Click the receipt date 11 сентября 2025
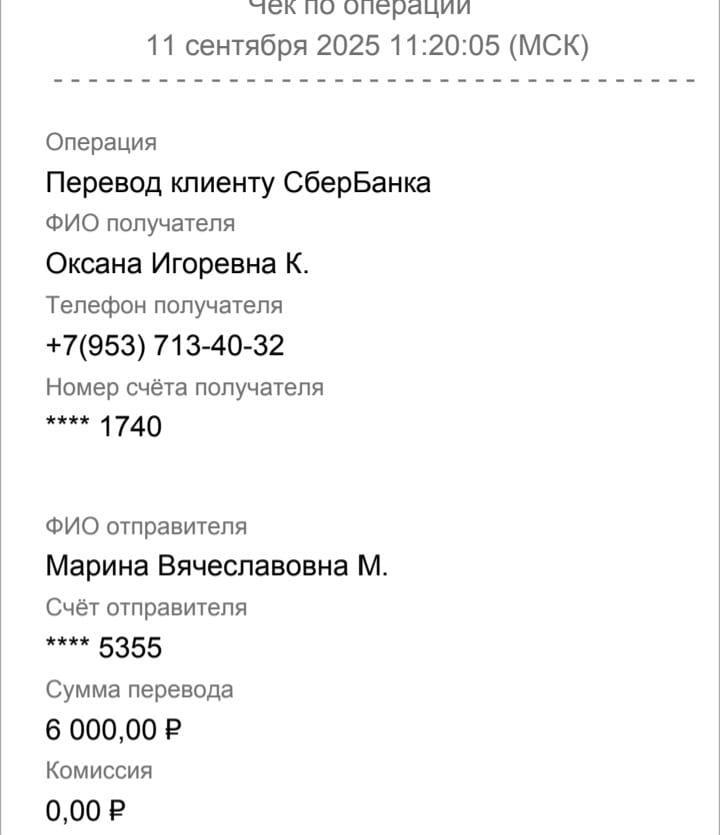720x835 pixels. [x=263, y=45]
